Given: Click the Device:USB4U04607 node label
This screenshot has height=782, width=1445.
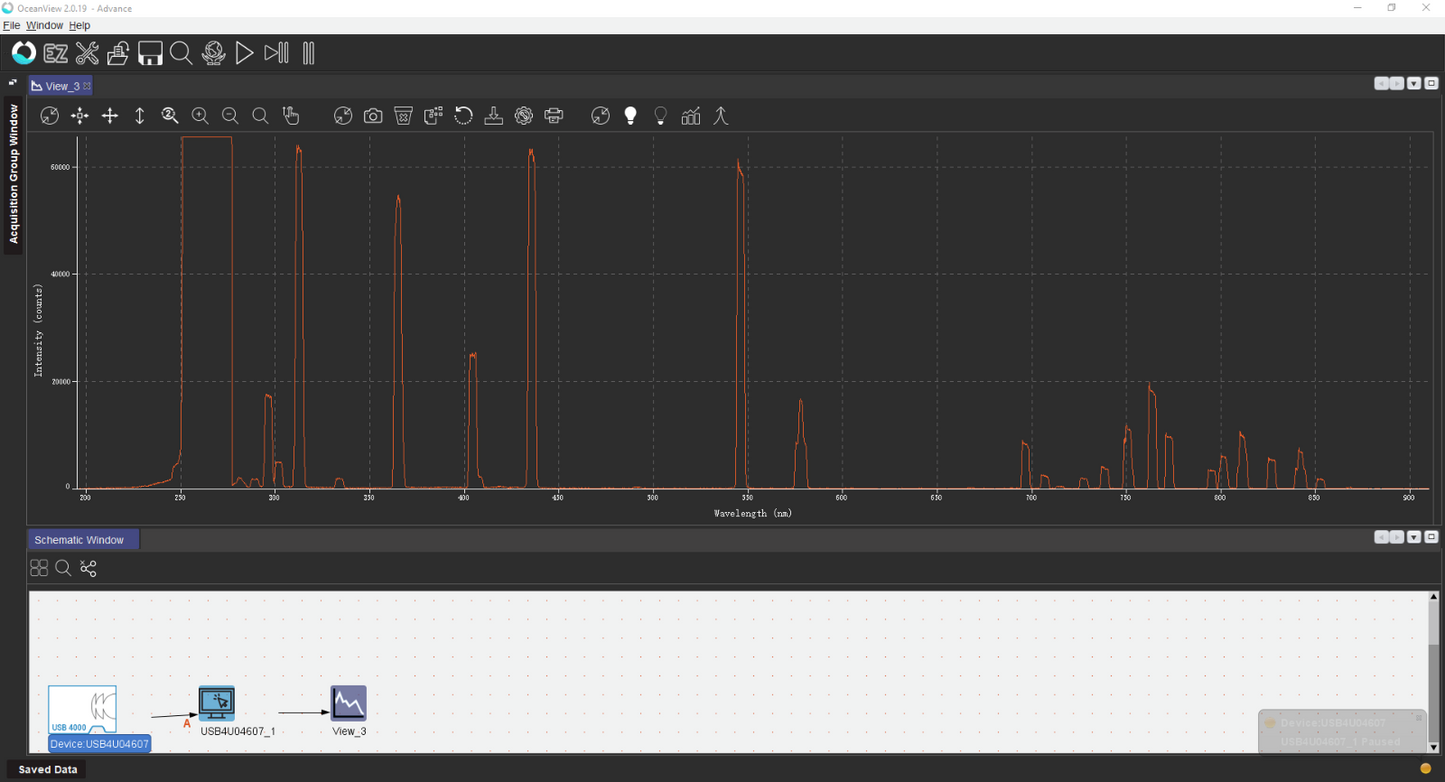Looking at the screenshot, I should click(x=100, y=744).
